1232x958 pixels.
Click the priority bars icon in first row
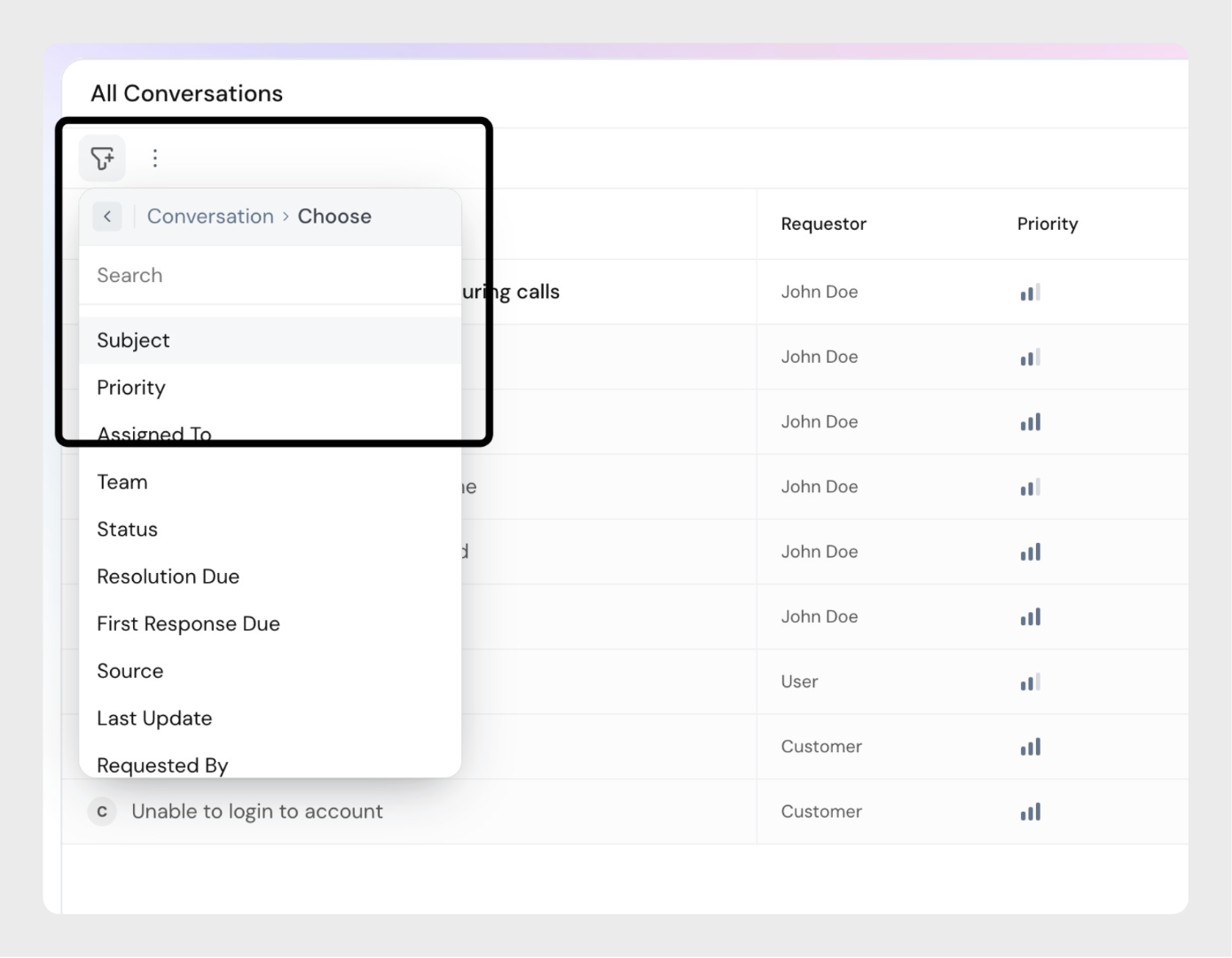point(1030,293)
